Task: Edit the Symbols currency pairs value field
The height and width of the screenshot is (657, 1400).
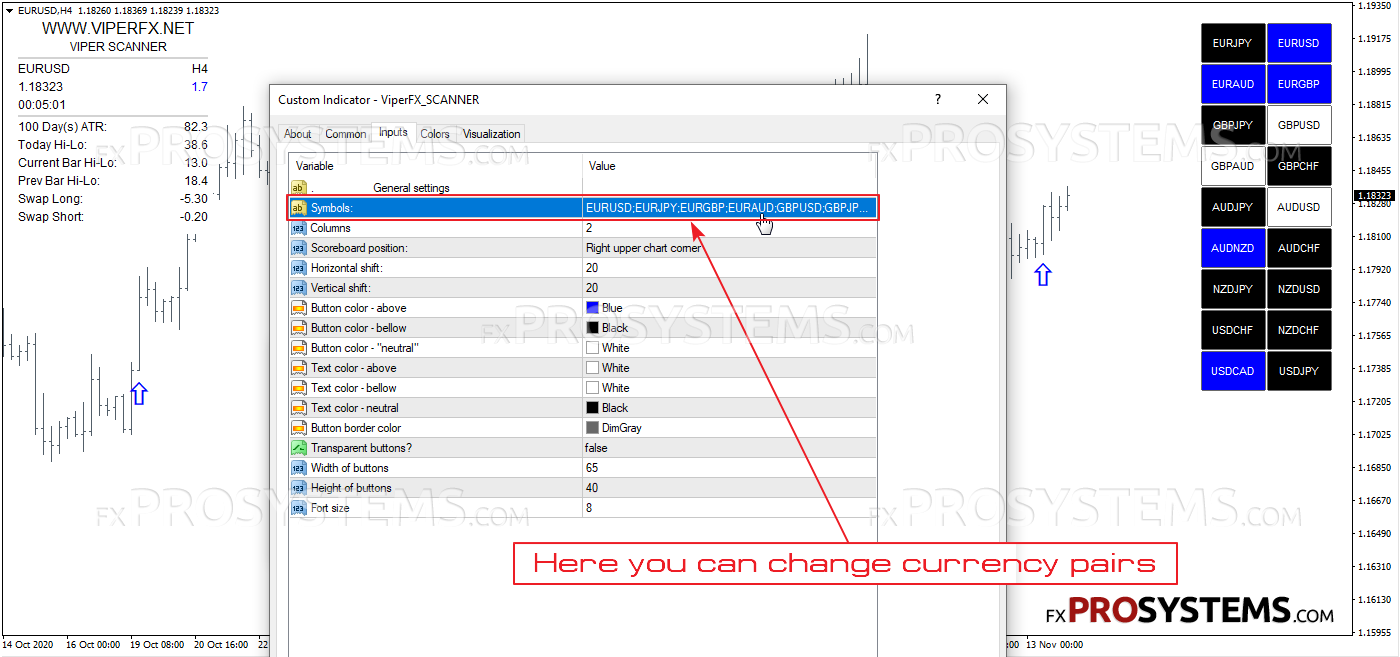Action: [728, 208]
